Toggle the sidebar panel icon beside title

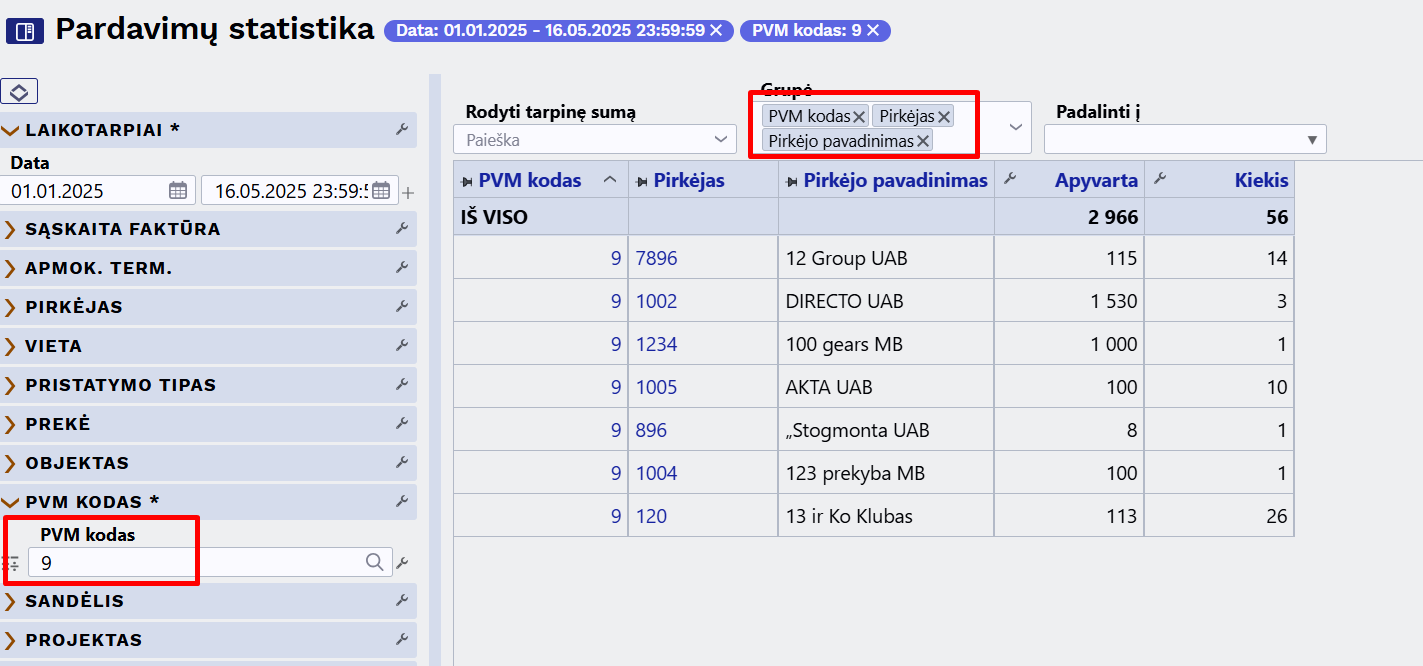[x=24, y=32]
